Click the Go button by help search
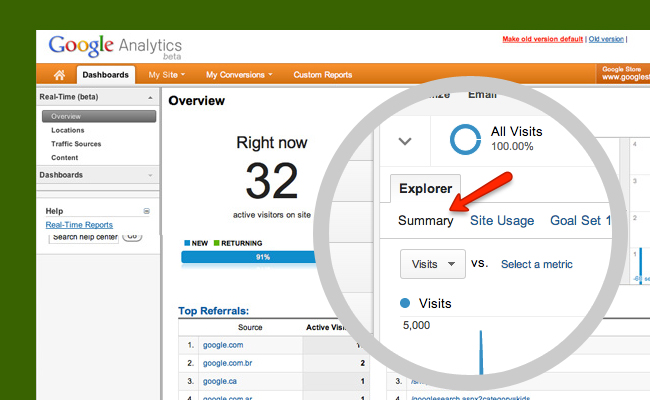 pyautogui.click(x=132, y=237)
